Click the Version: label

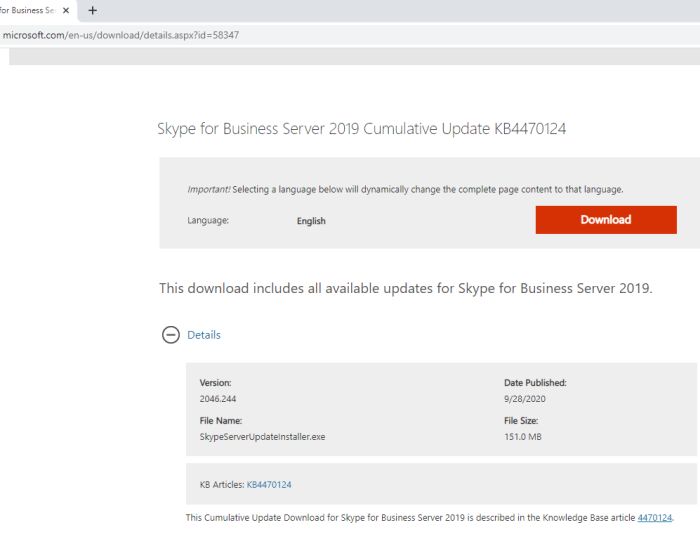coord(215,383)
